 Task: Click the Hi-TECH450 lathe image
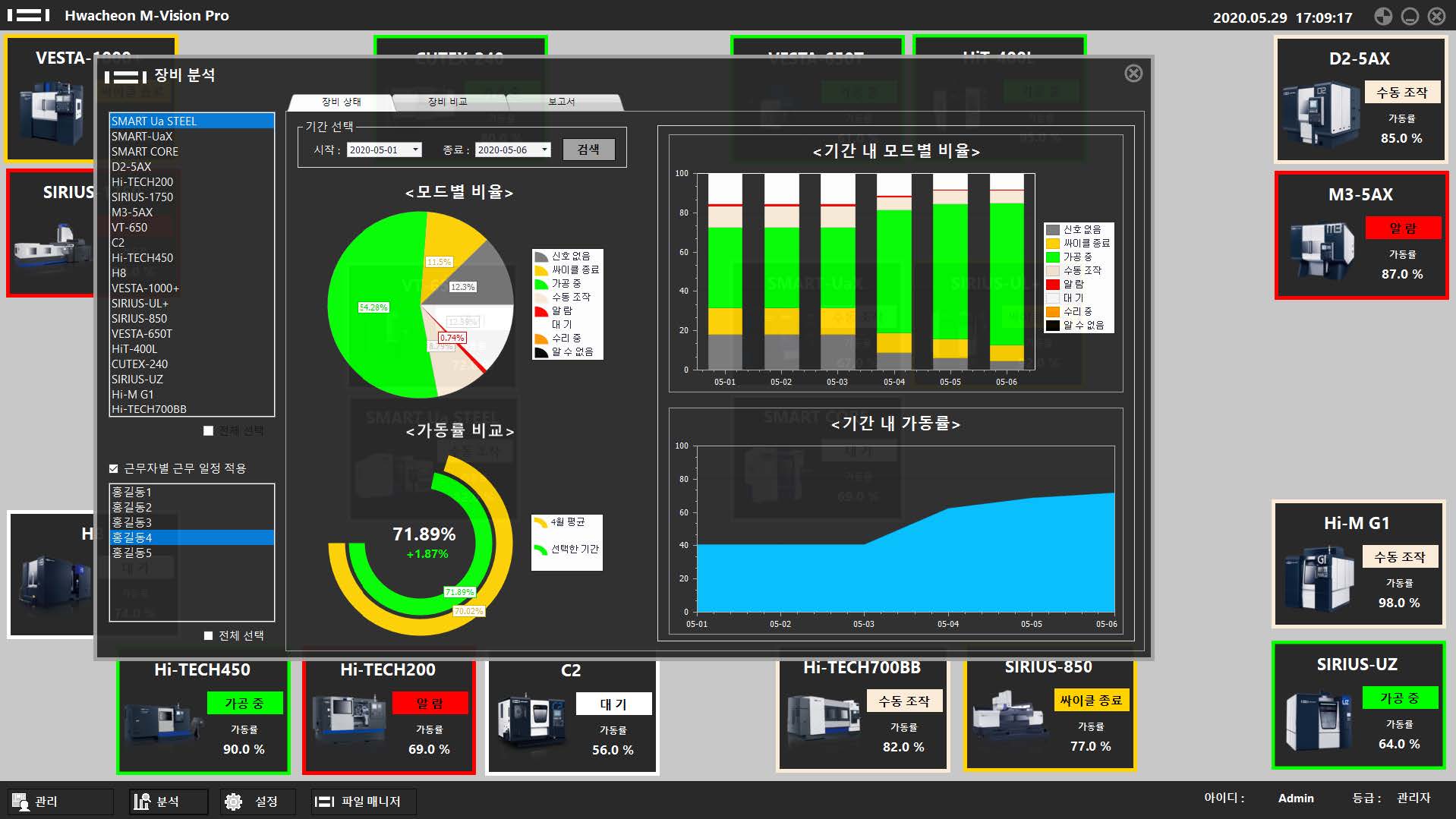click(163, 722)
